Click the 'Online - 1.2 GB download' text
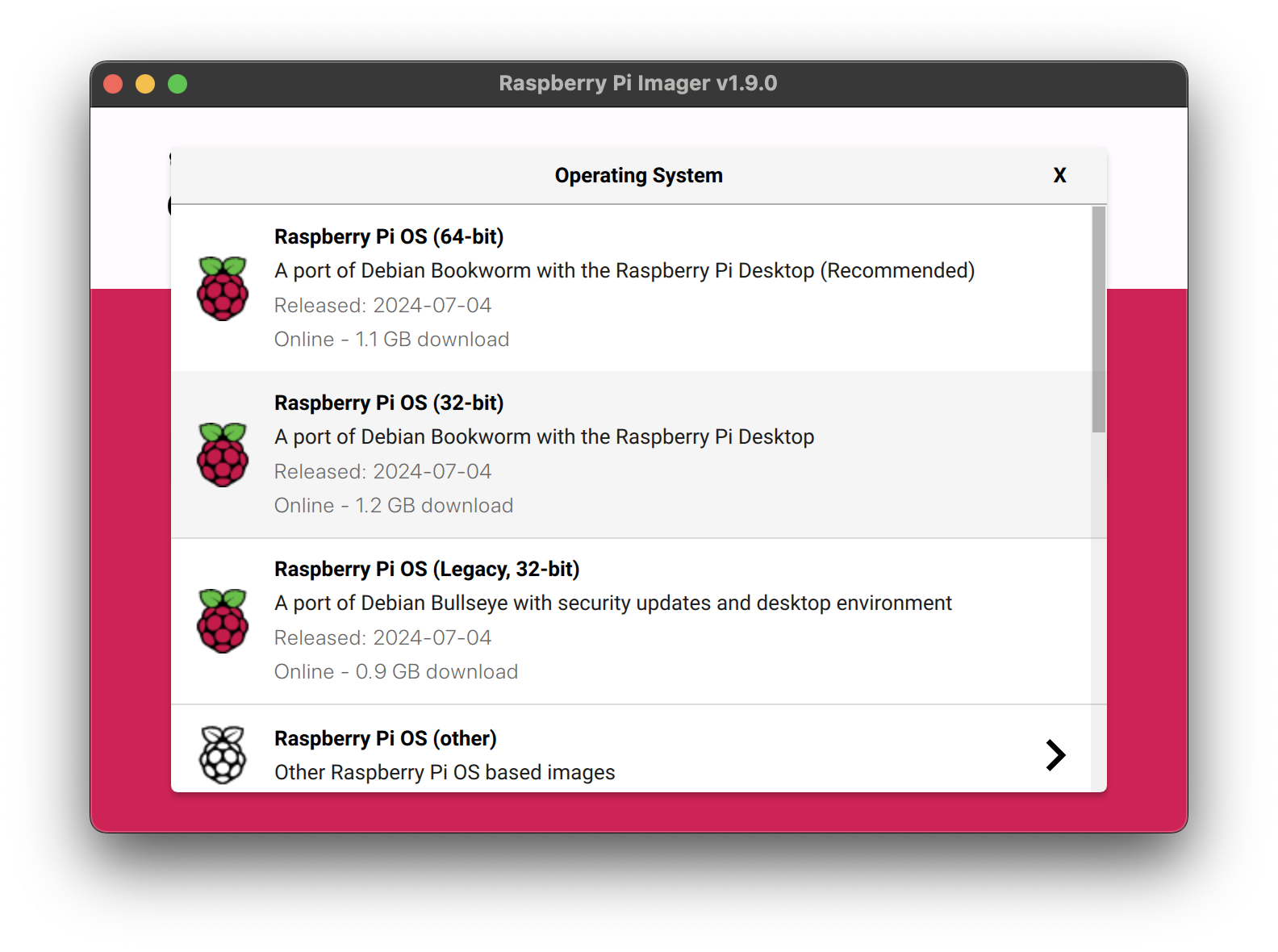 coord(394,505)
